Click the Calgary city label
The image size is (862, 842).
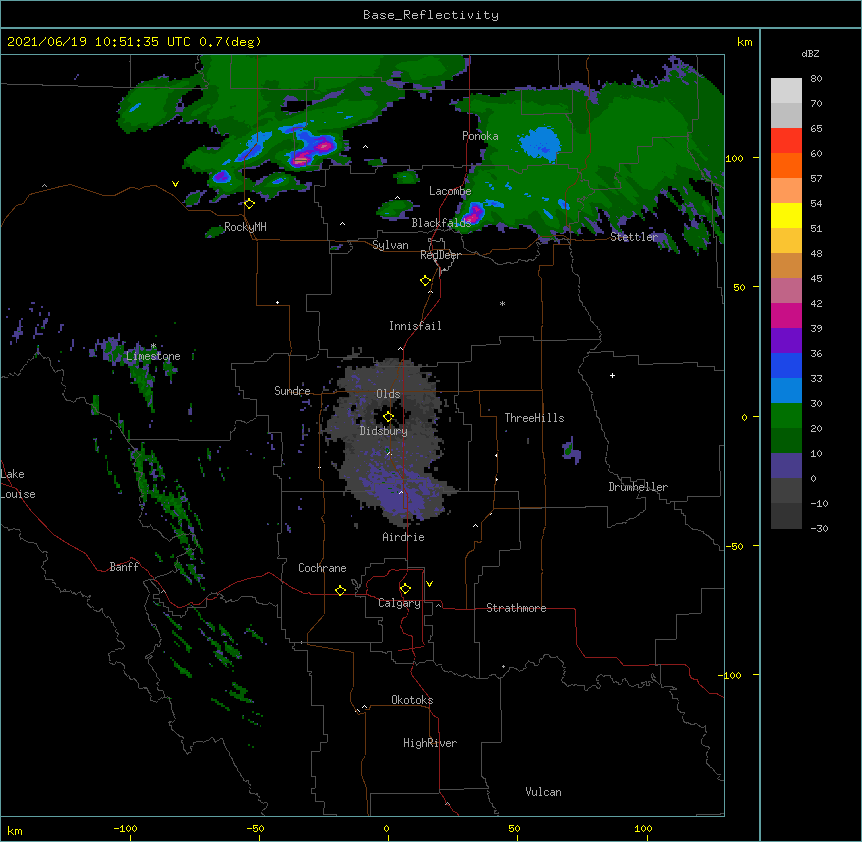click(x=399, y=603)
